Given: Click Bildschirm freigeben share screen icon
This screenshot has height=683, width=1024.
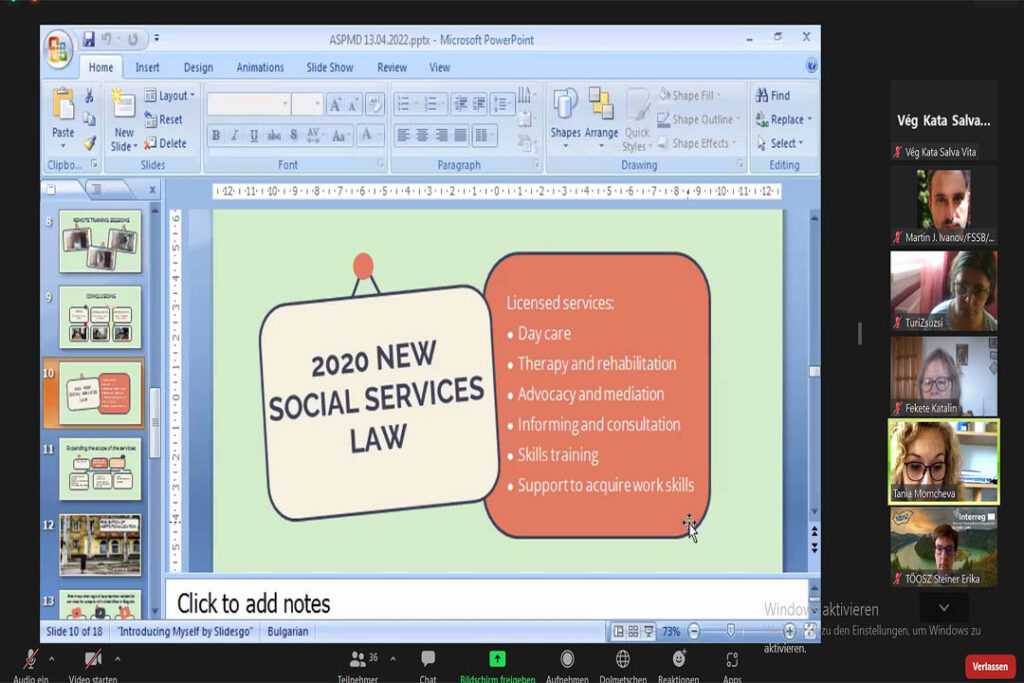Looking at the screenshot, I should [497, 659].
